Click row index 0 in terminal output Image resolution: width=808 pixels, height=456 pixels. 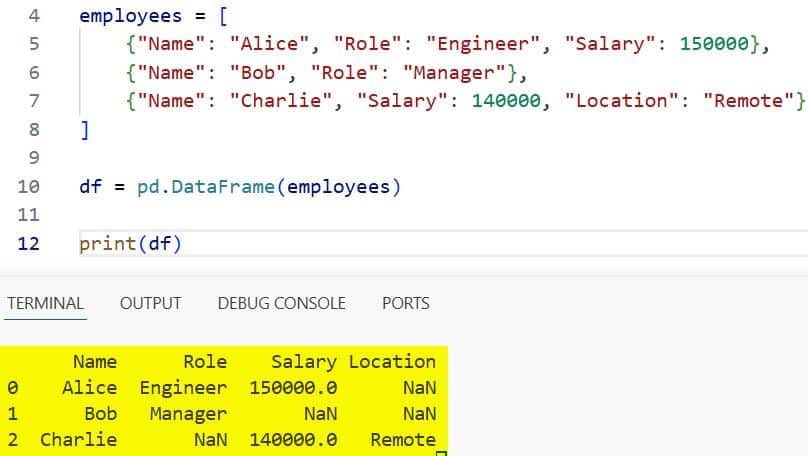pyautogui.click(x=12, y=387)
